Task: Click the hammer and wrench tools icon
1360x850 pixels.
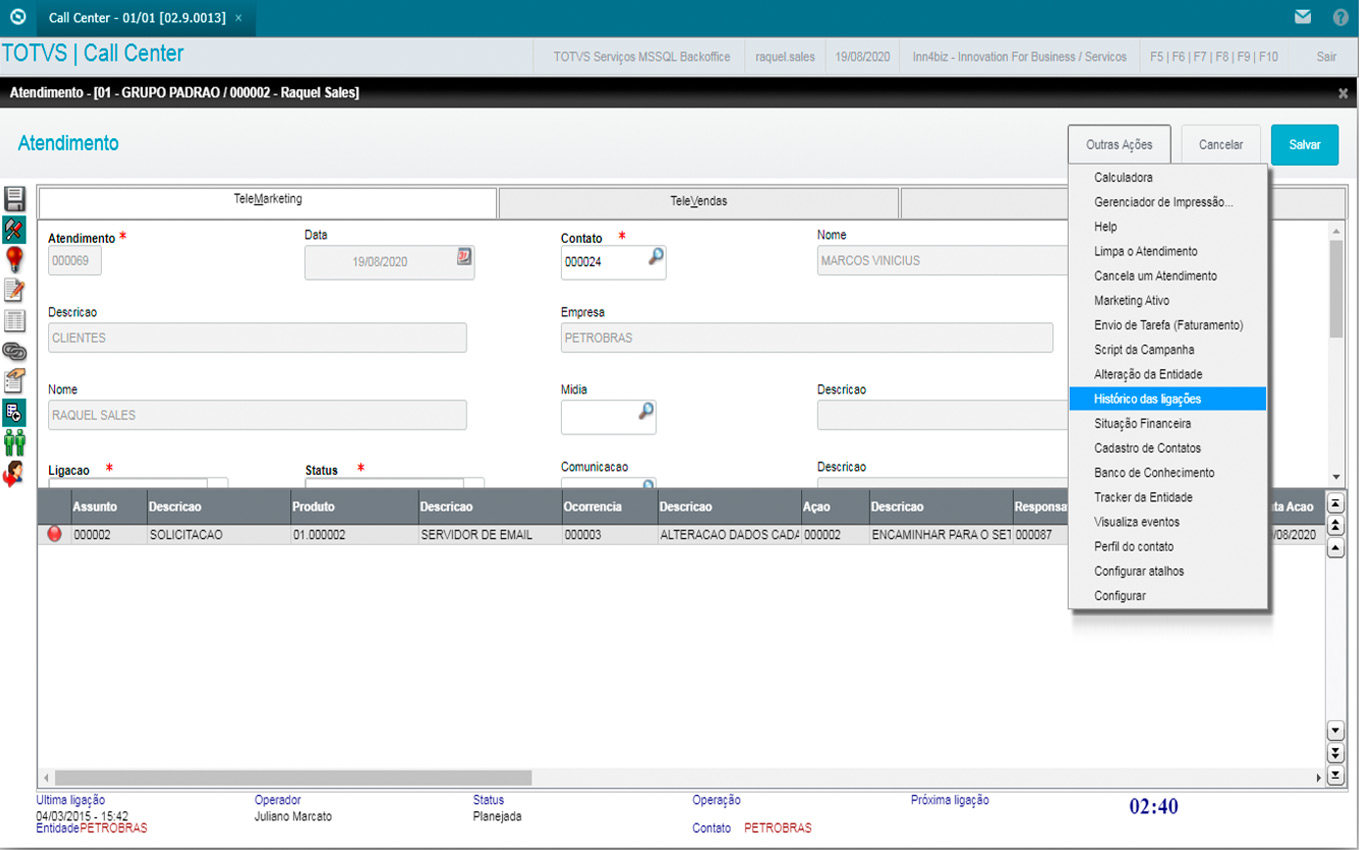Action: 15,230
